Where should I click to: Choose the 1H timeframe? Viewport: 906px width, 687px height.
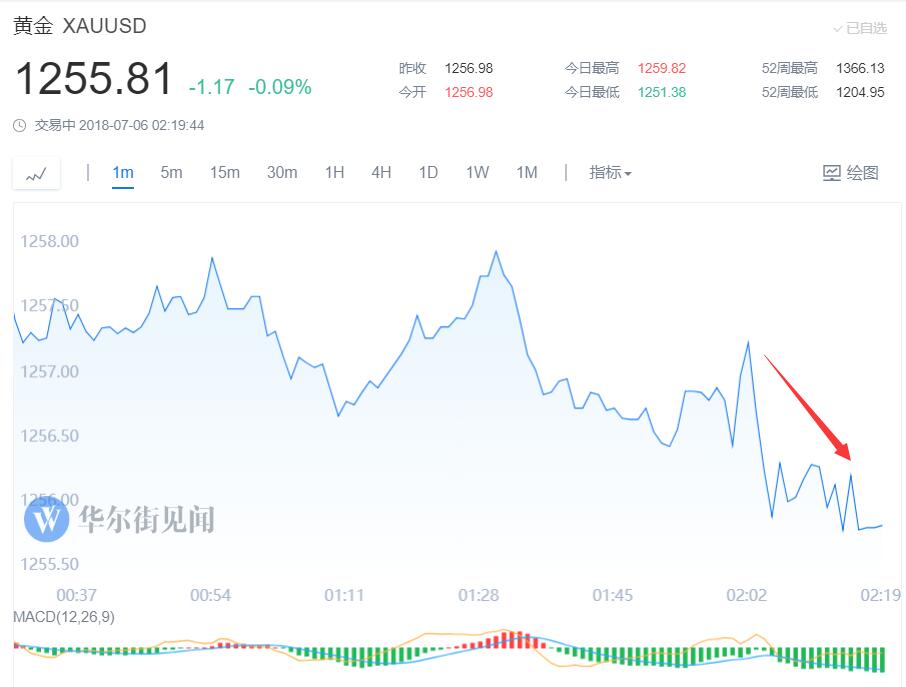334,173
